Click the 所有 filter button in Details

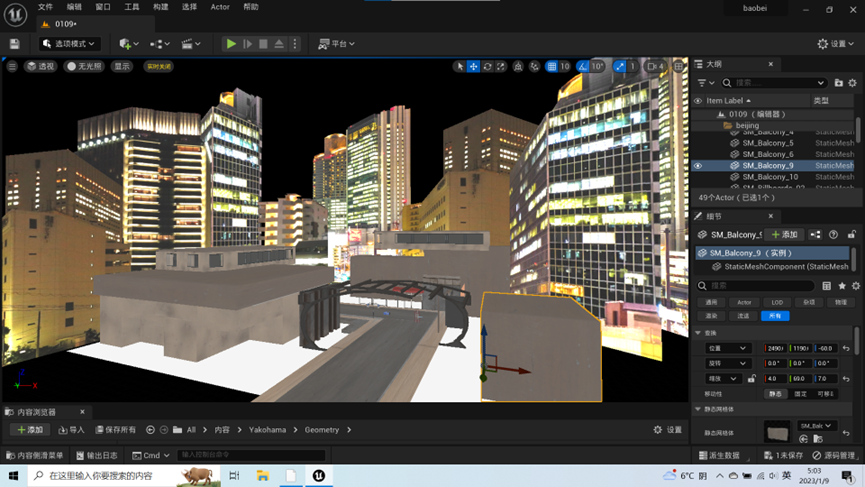tap(775, 316)
